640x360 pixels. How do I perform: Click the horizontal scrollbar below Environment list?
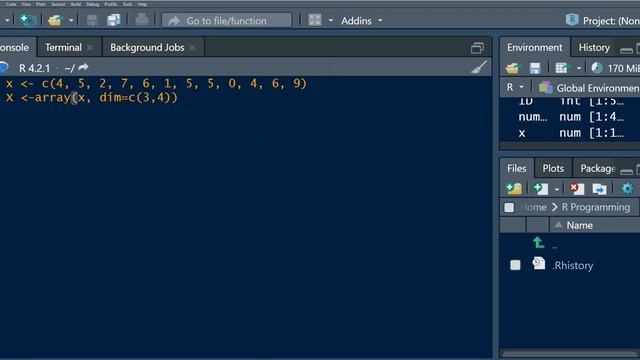(570, 146)
